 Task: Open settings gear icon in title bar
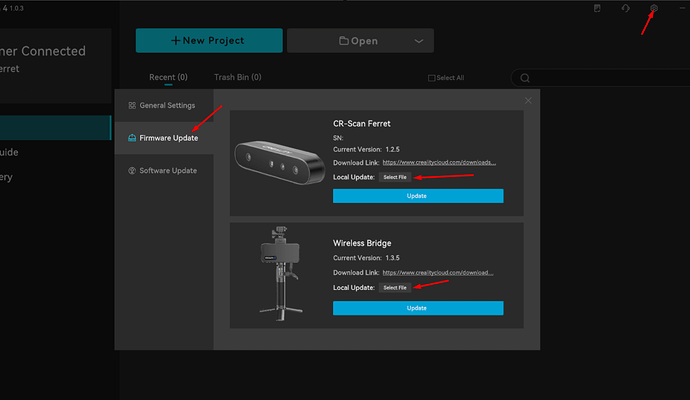(x=654, y=8)
